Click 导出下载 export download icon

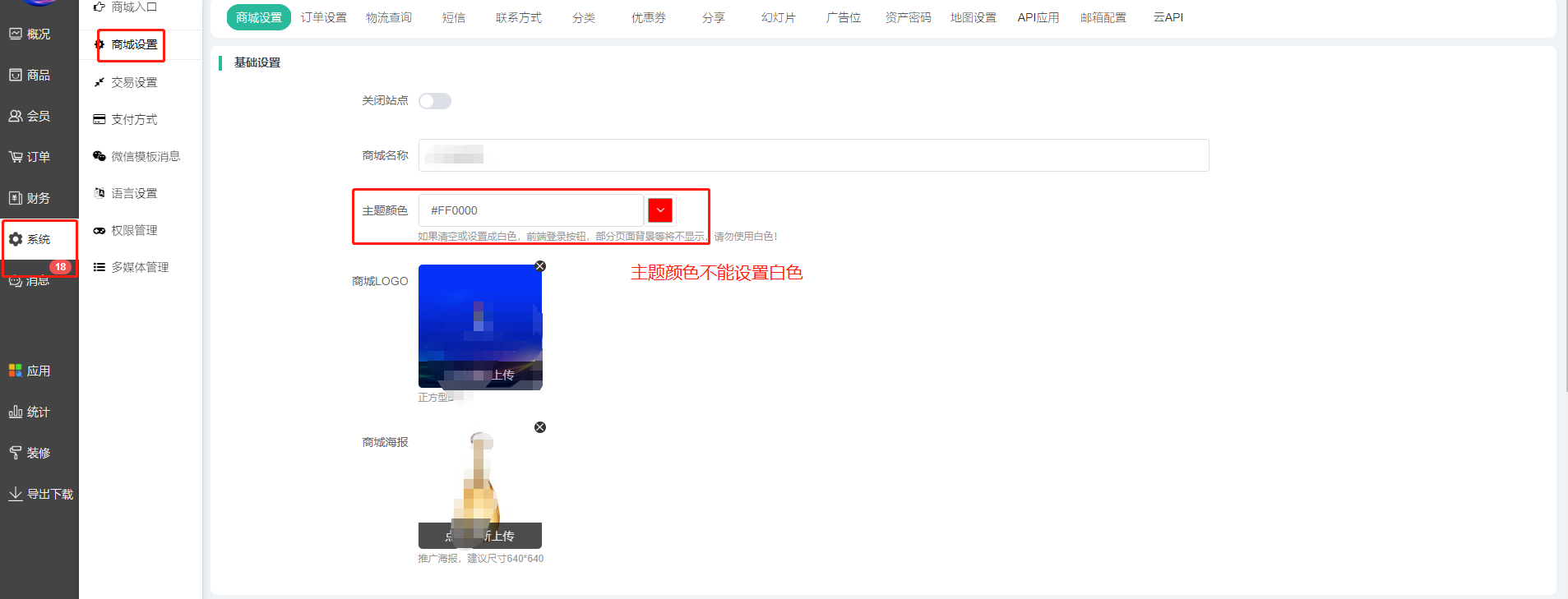16,494
